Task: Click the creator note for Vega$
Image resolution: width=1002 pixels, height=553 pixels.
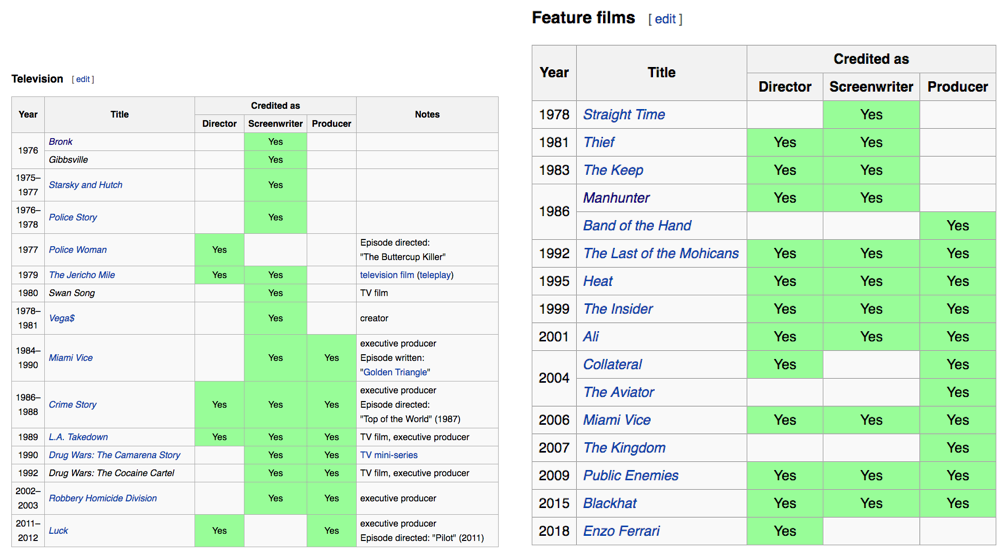Action: [x=374, y=318]
